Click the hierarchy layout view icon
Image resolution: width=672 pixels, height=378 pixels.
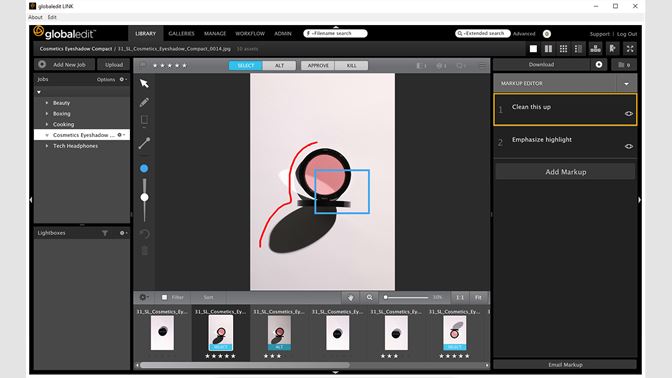tap(595, 49)
